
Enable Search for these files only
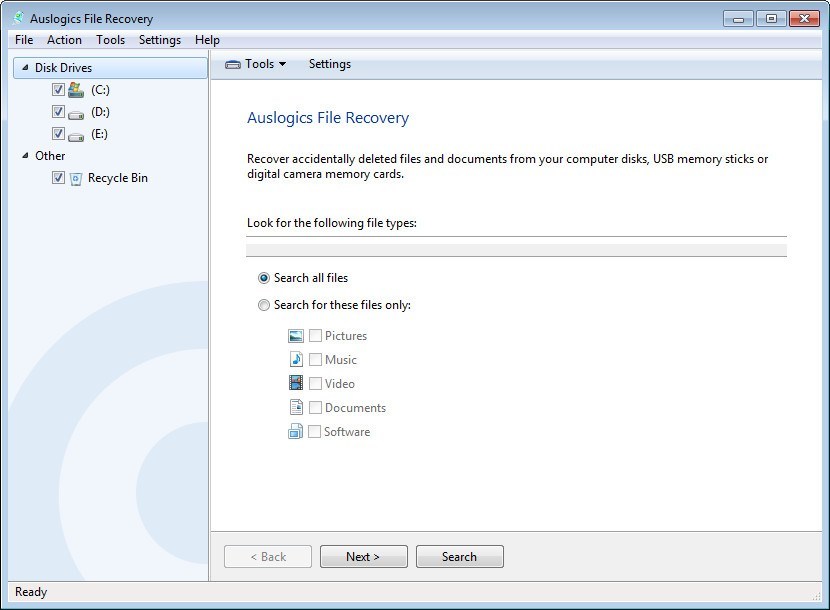coord(264,305)
